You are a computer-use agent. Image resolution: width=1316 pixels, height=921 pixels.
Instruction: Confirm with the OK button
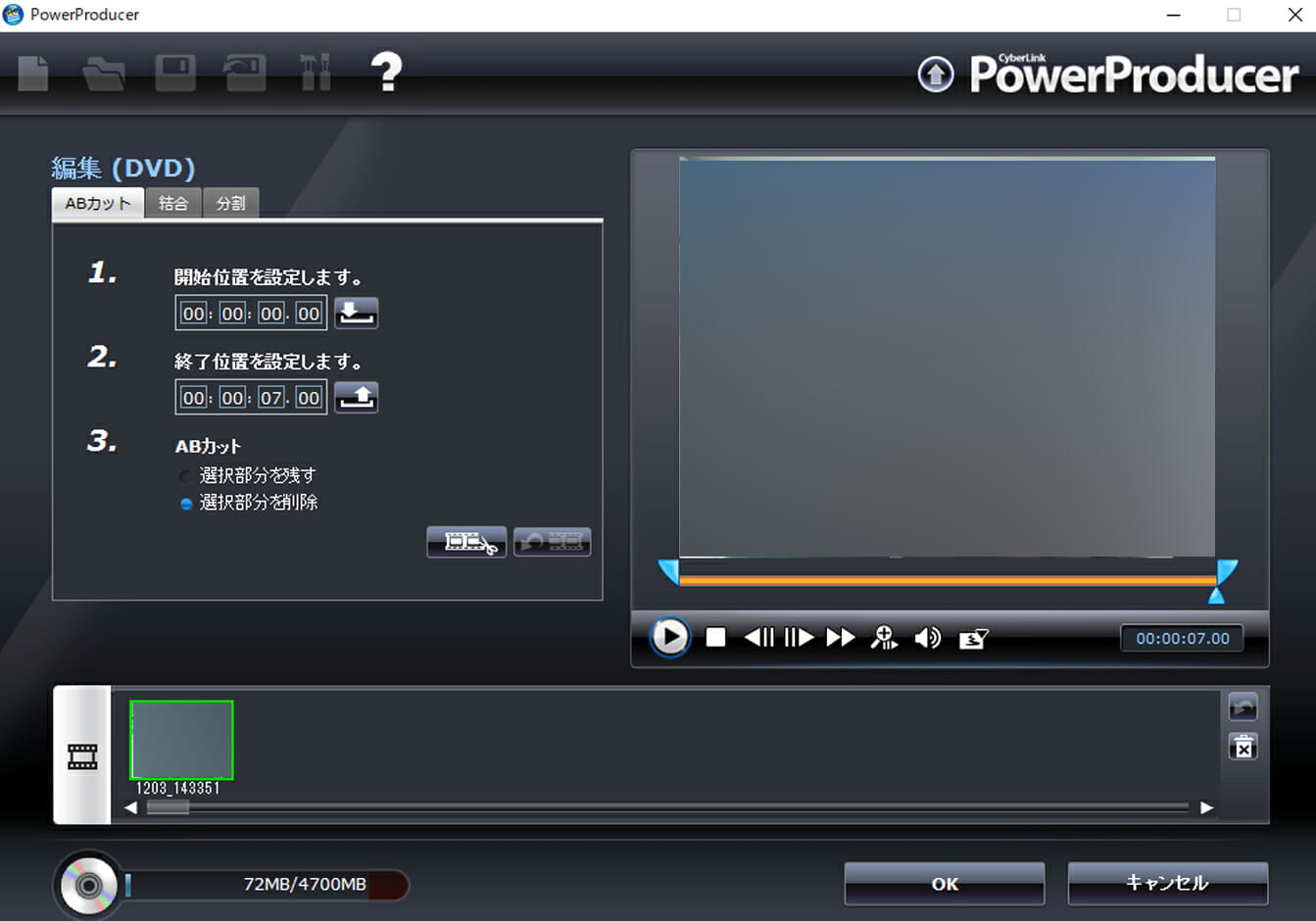945,884
